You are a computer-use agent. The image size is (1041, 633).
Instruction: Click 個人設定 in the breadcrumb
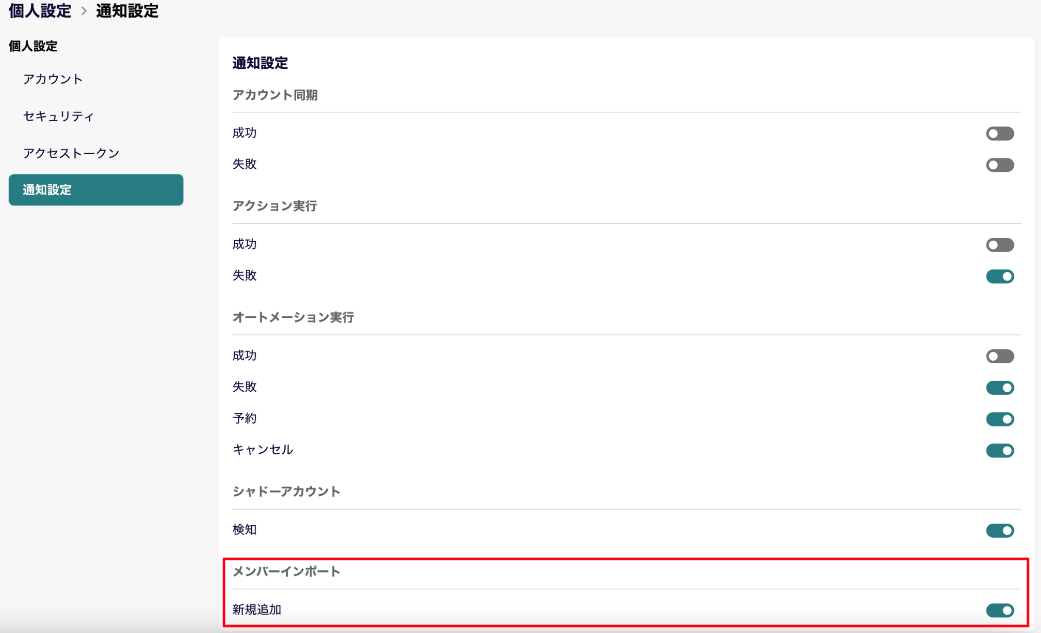(40, 12)
